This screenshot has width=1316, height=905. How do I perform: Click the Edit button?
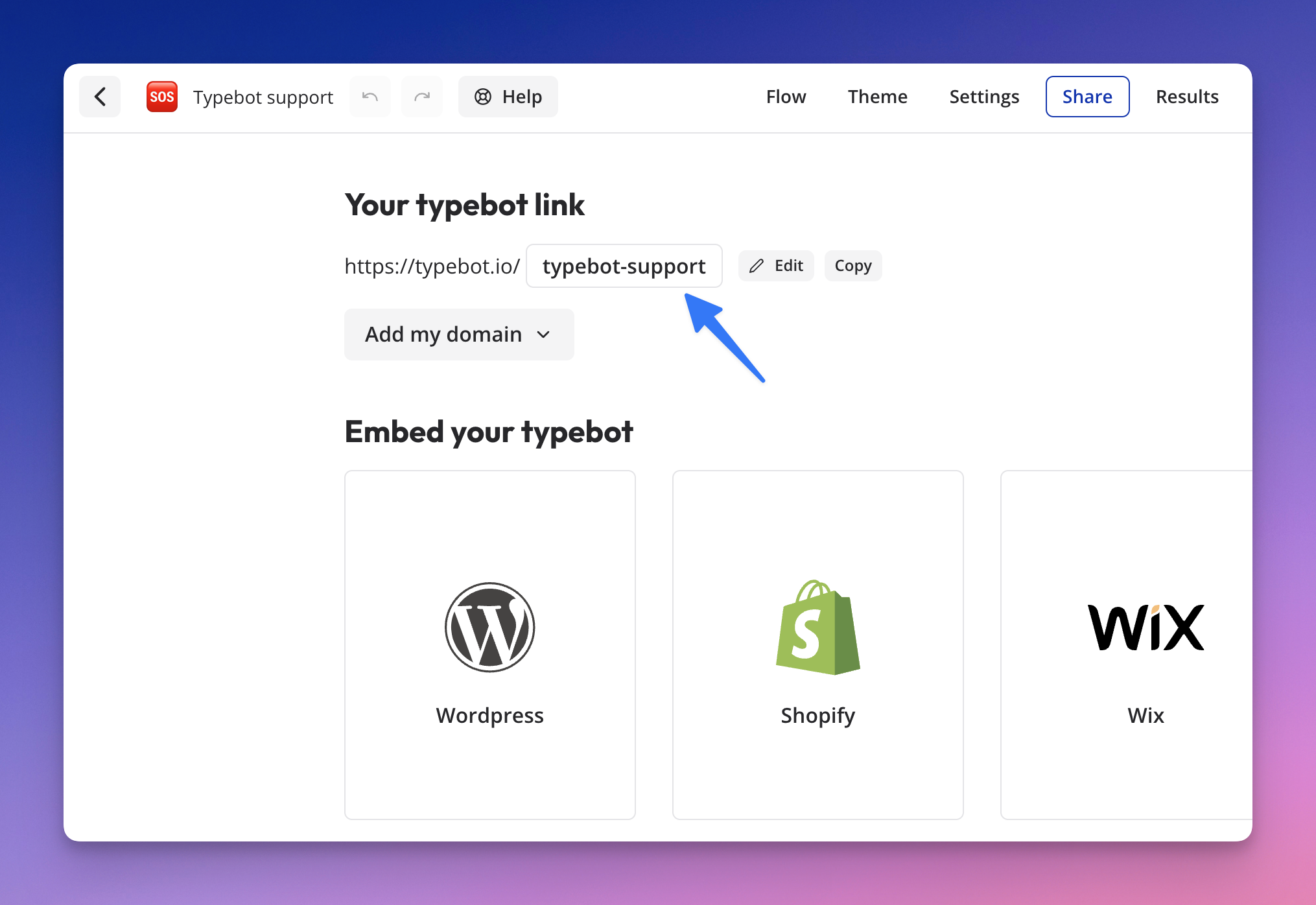(x=775, y=266)
